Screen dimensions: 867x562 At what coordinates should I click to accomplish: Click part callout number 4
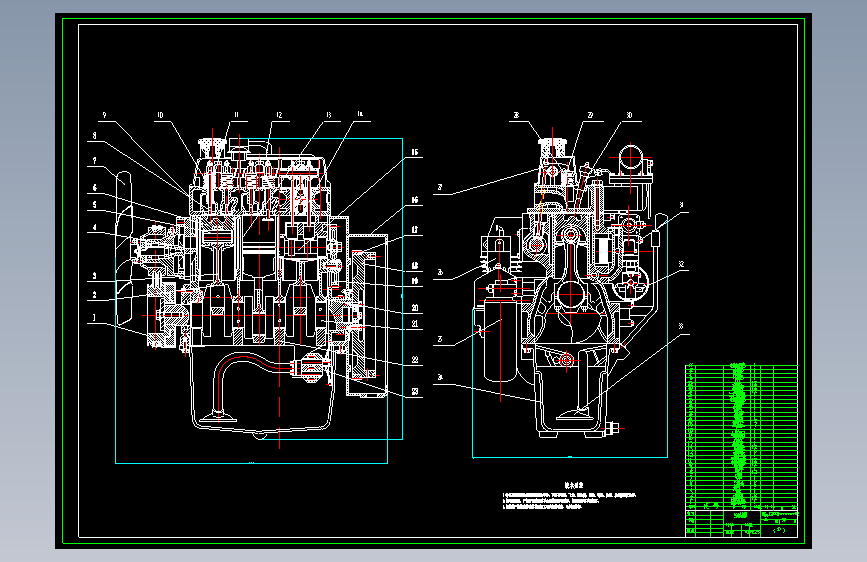(95, 228)
